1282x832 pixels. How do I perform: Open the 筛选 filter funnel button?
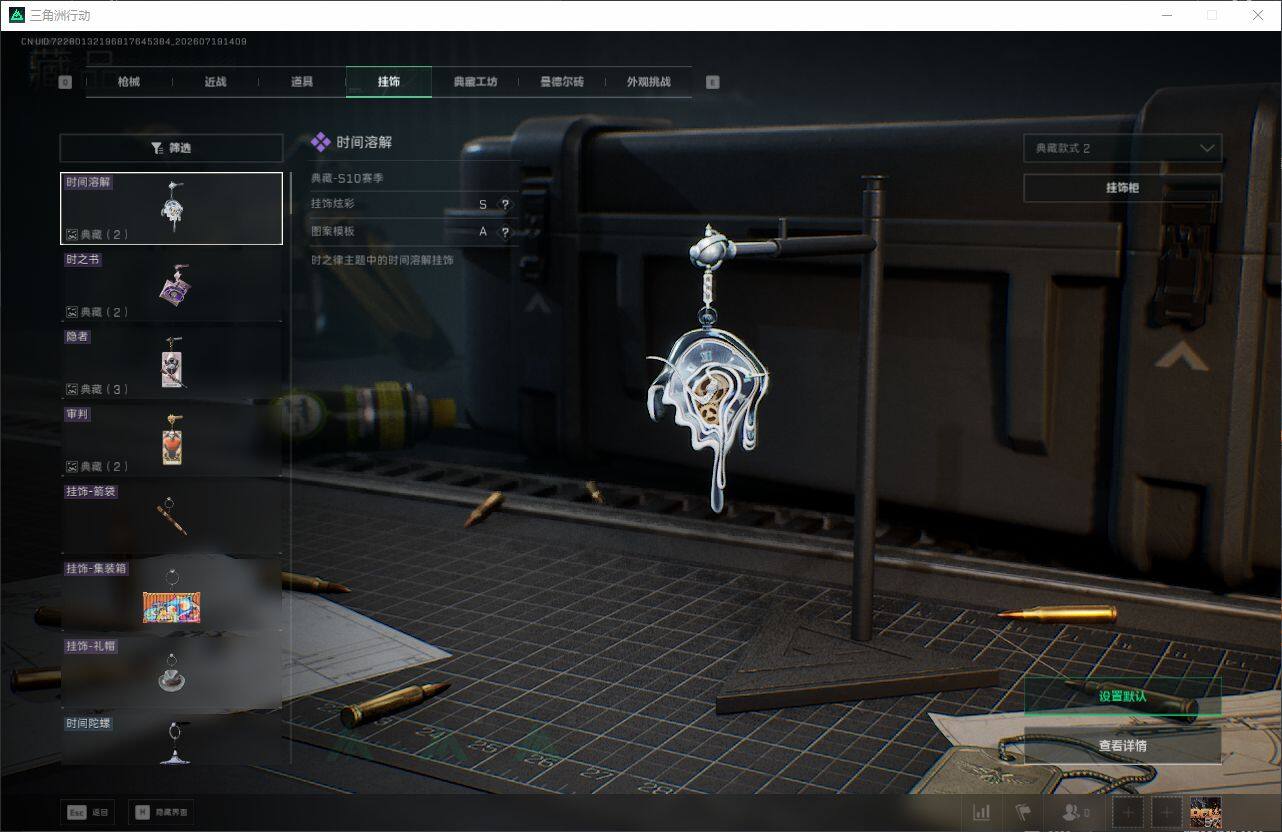point(171,148)
